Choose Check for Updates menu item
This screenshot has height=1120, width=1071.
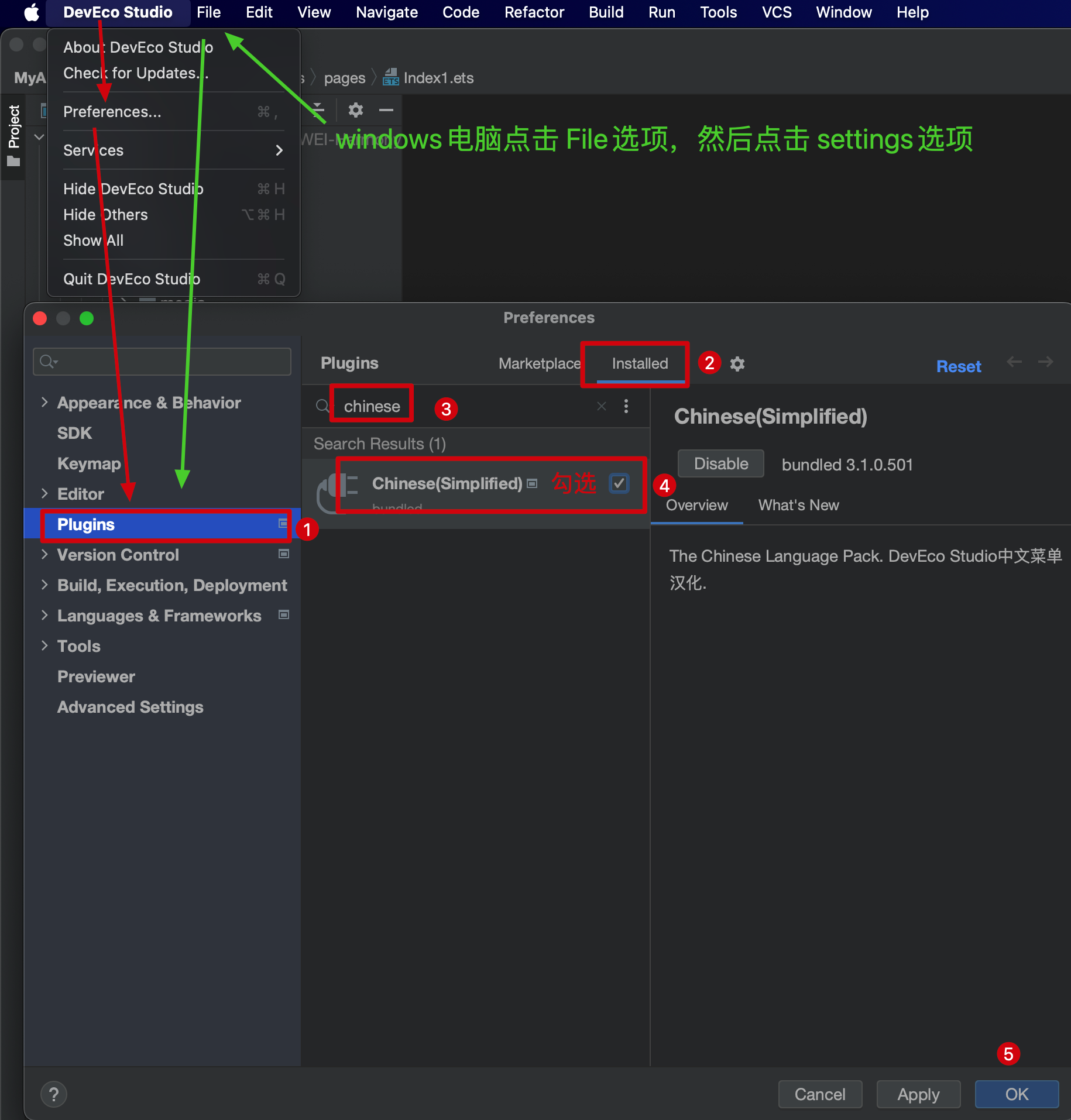[x=173, y=73]
